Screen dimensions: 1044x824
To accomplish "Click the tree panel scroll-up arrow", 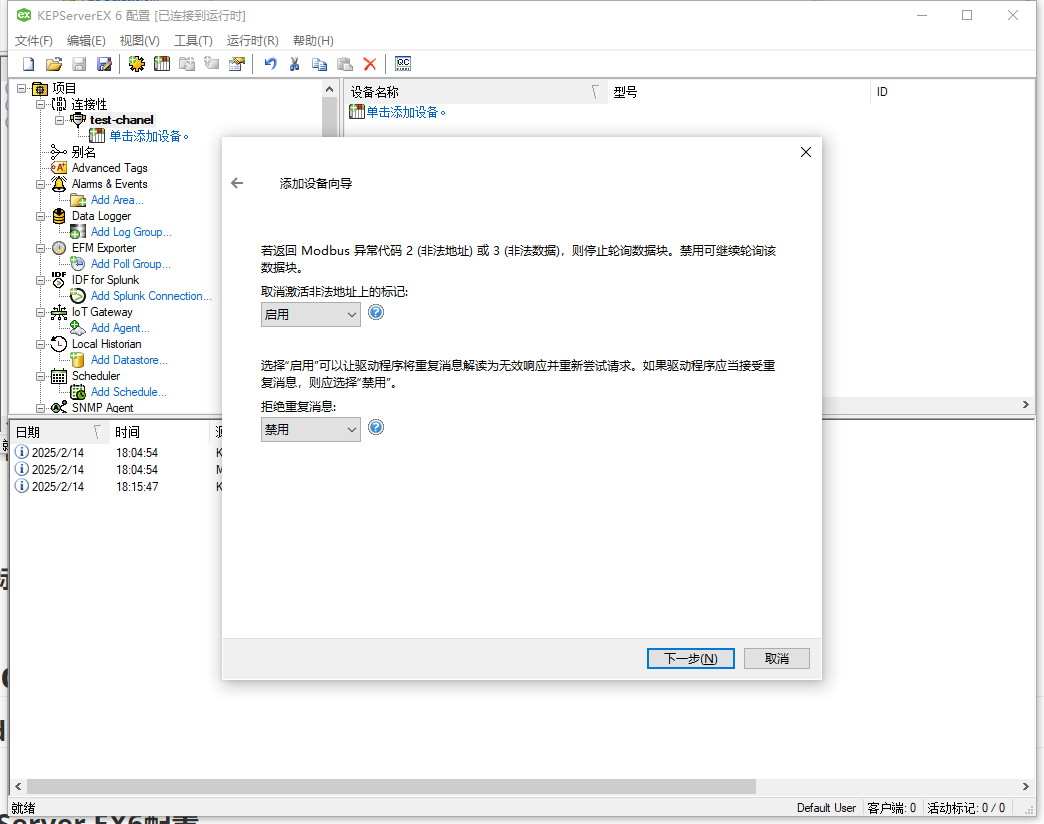I will (329, 89).
